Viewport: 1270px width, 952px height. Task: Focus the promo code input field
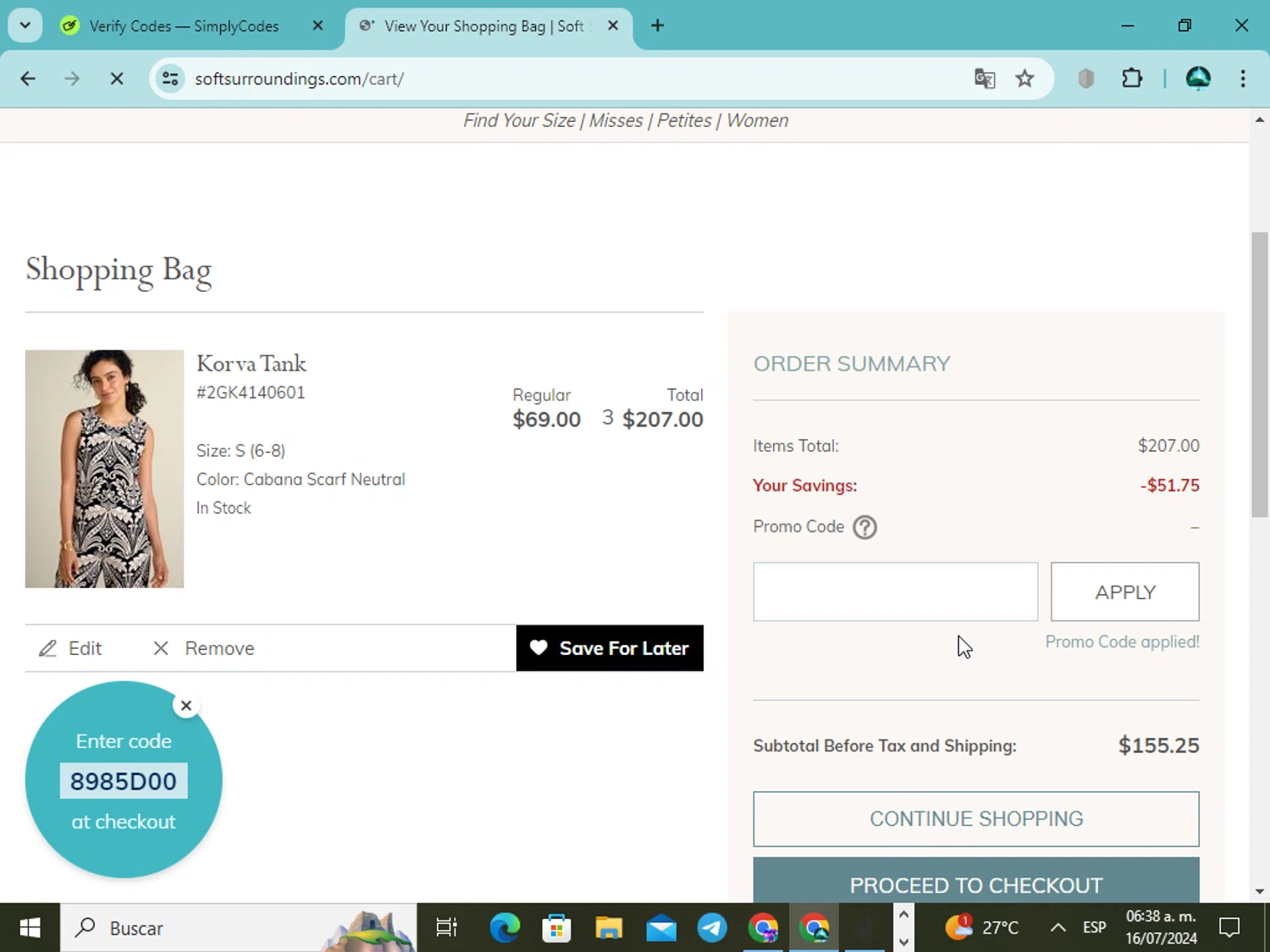[896, 592]
